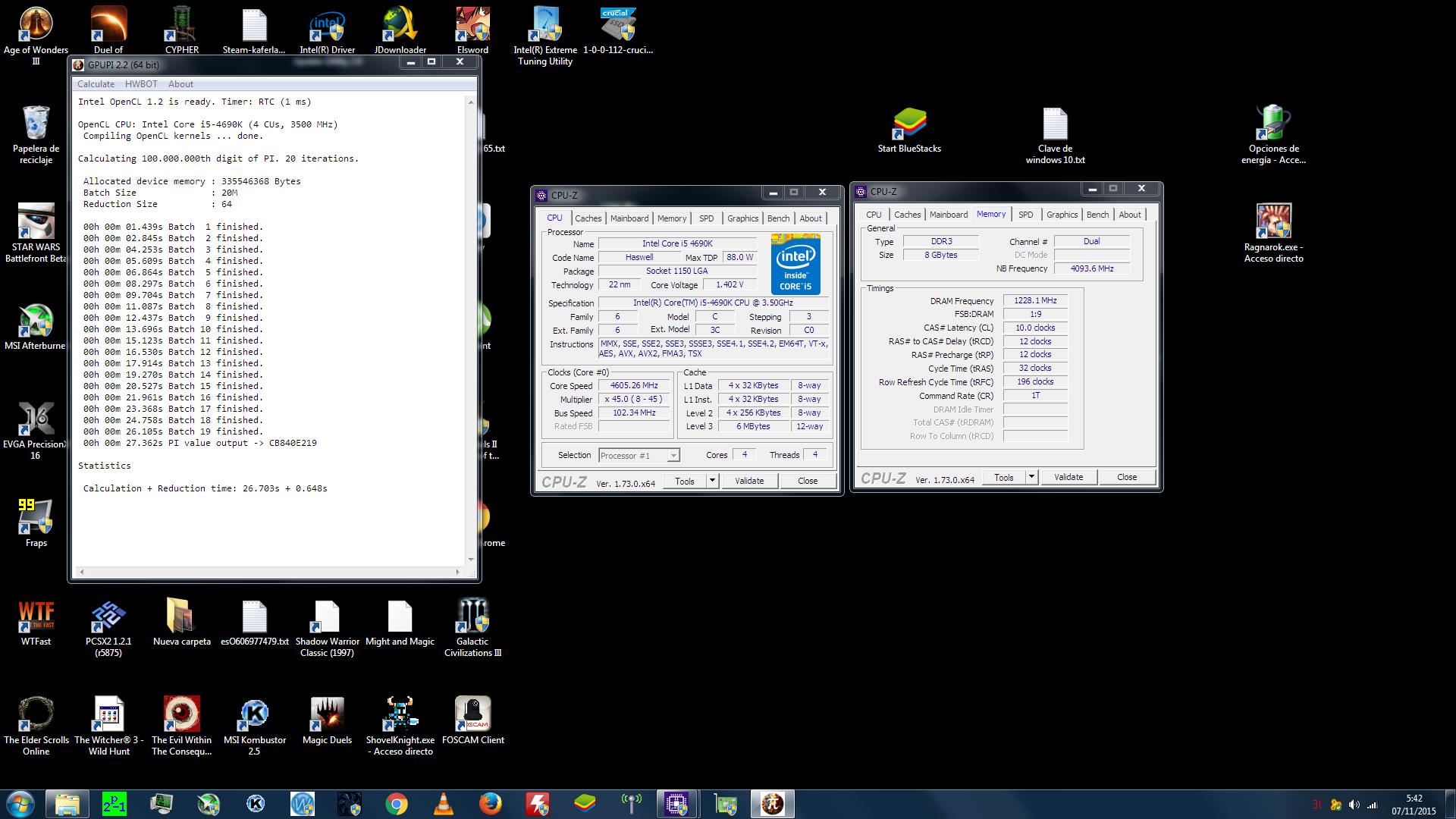Open the HWBOT menu in GPUPI

[141, 84]
